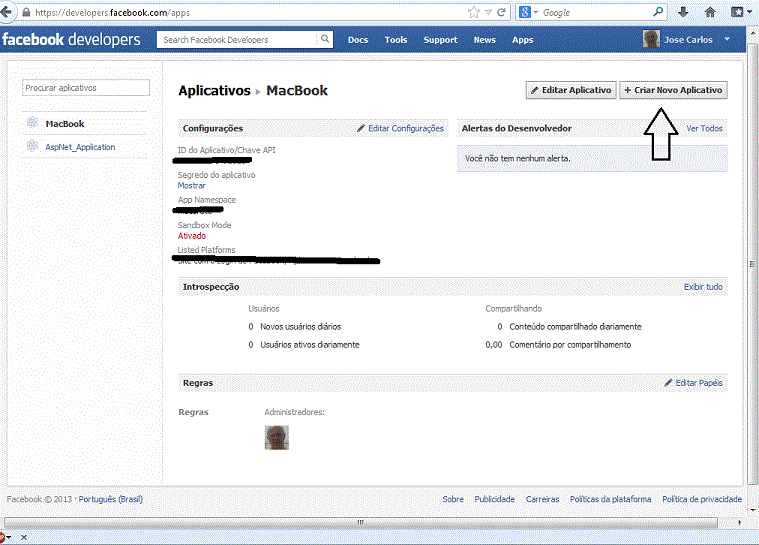Click the administrator profile thumbnail
Viewport: 759px width, 545px height.
coord(276,438)
